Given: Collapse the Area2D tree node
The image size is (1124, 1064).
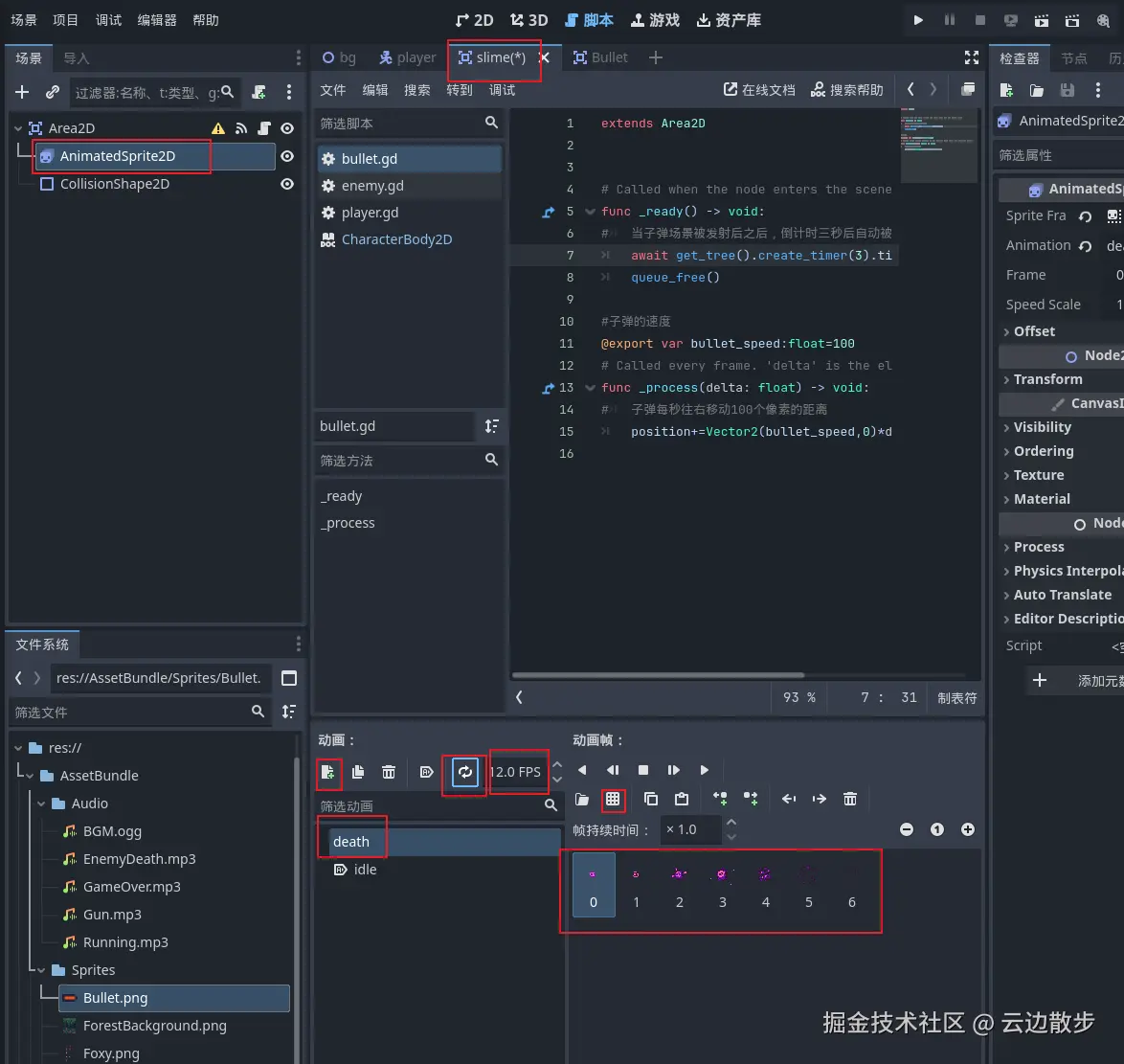Looking at the screenshot, I should pyautogui.click(x=18, y=128).
